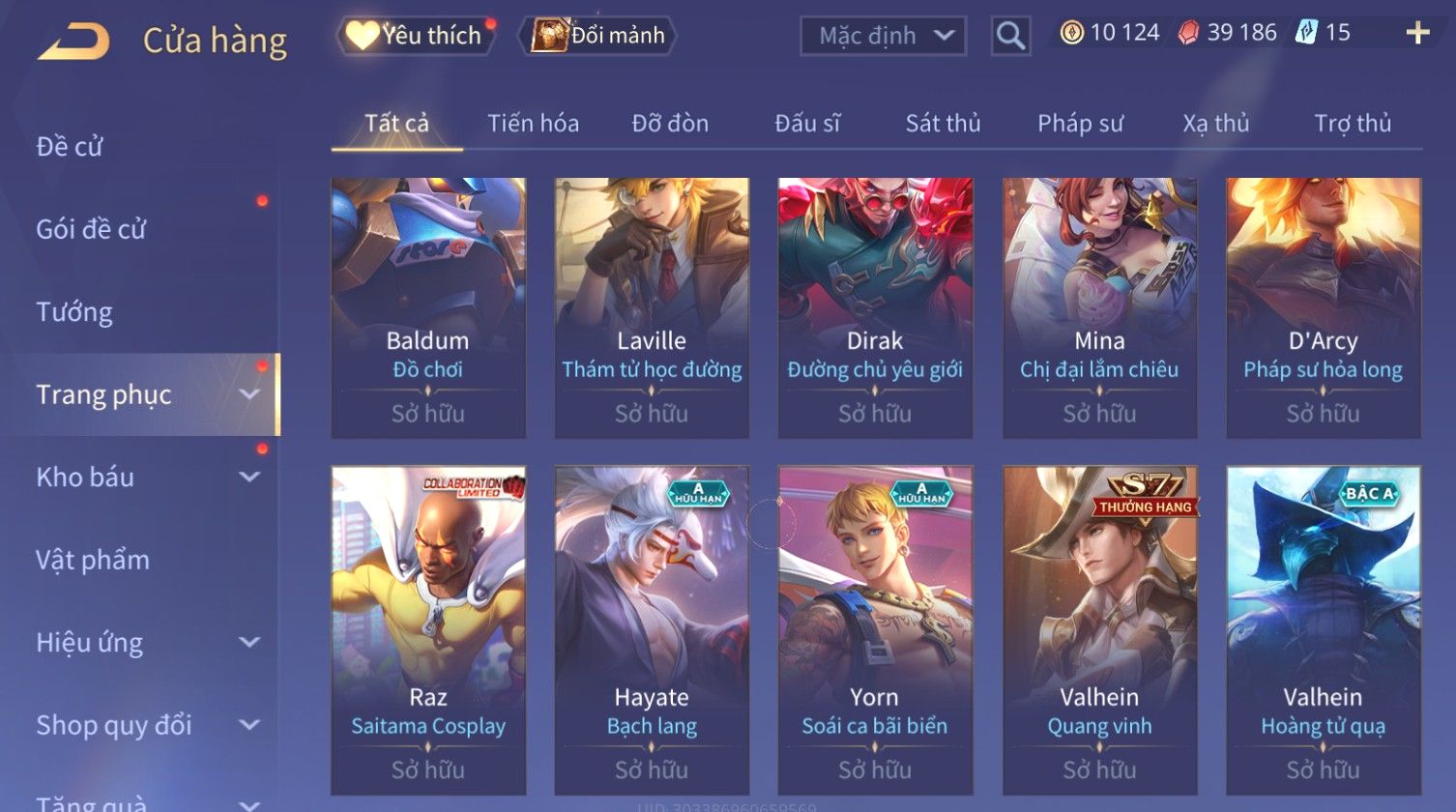Click the plus icon to add currency
The width and height of the screenshot is (1456, 812).
click(1417, 34)
